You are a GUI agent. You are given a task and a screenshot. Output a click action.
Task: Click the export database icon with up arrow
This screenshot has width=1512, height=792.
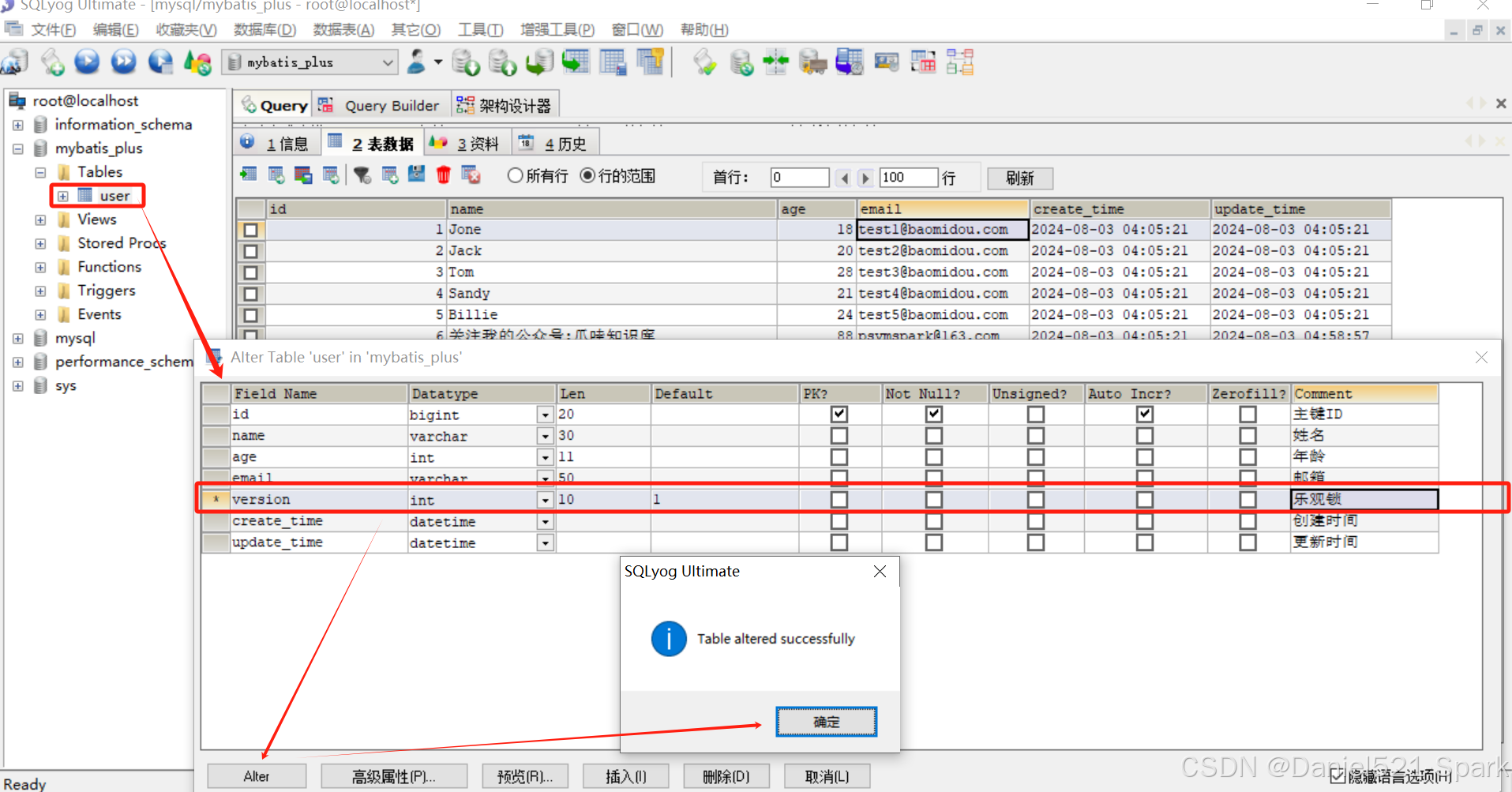tap(502, 62)
